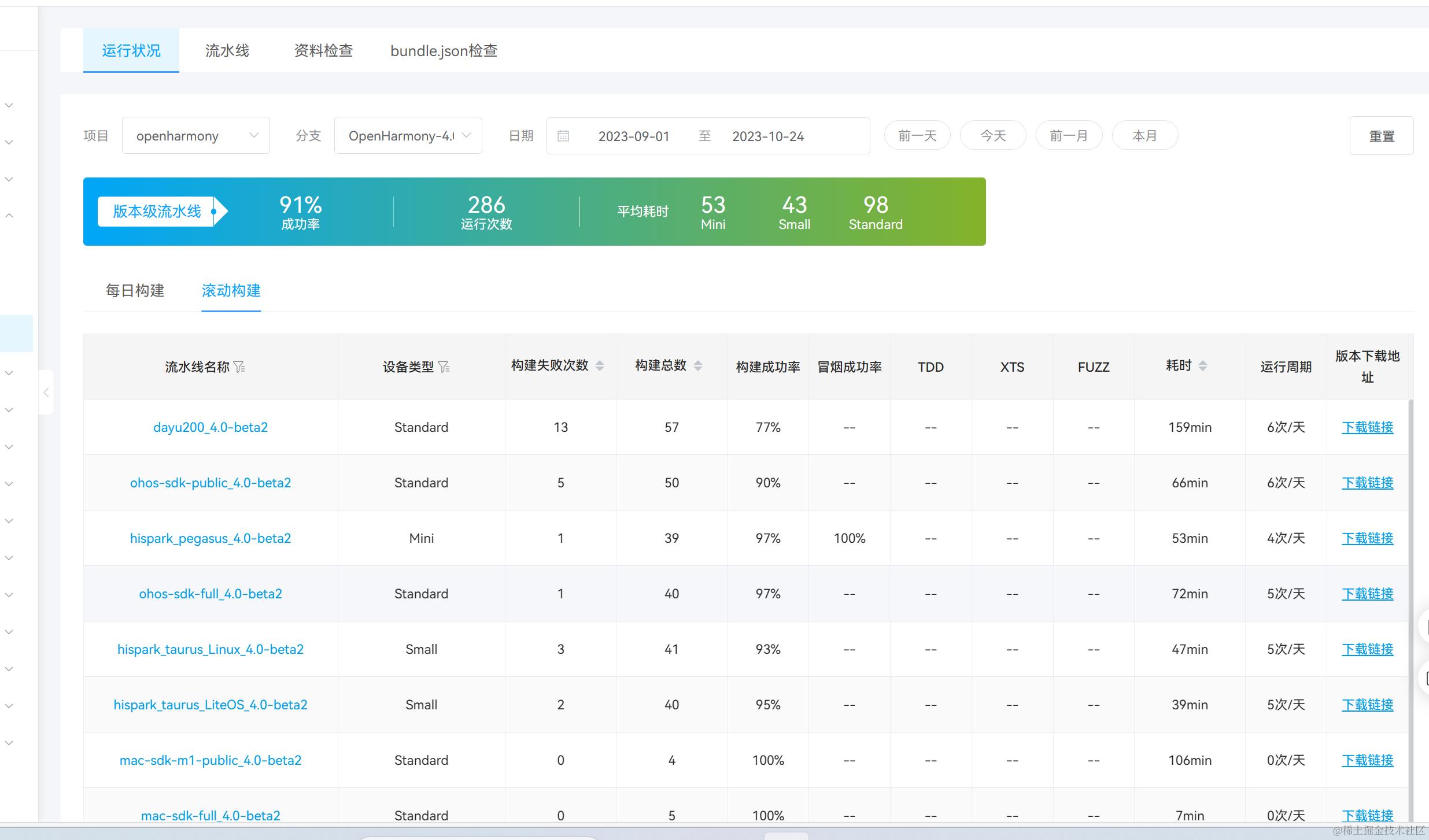The width and height of the screenshot is (1429, 840).
Task: Click 版本级流水线 label on banner
Action: [157, 212]
